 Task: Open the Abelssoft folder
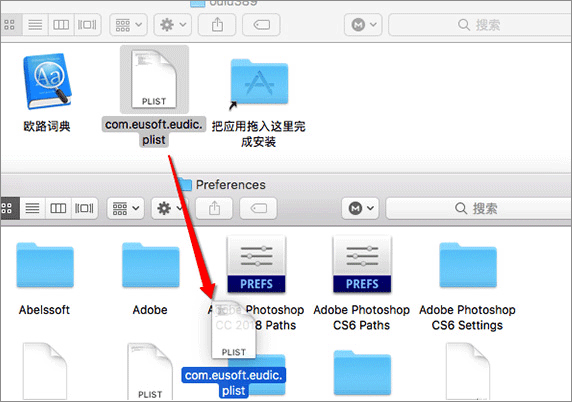pos(45,265)
